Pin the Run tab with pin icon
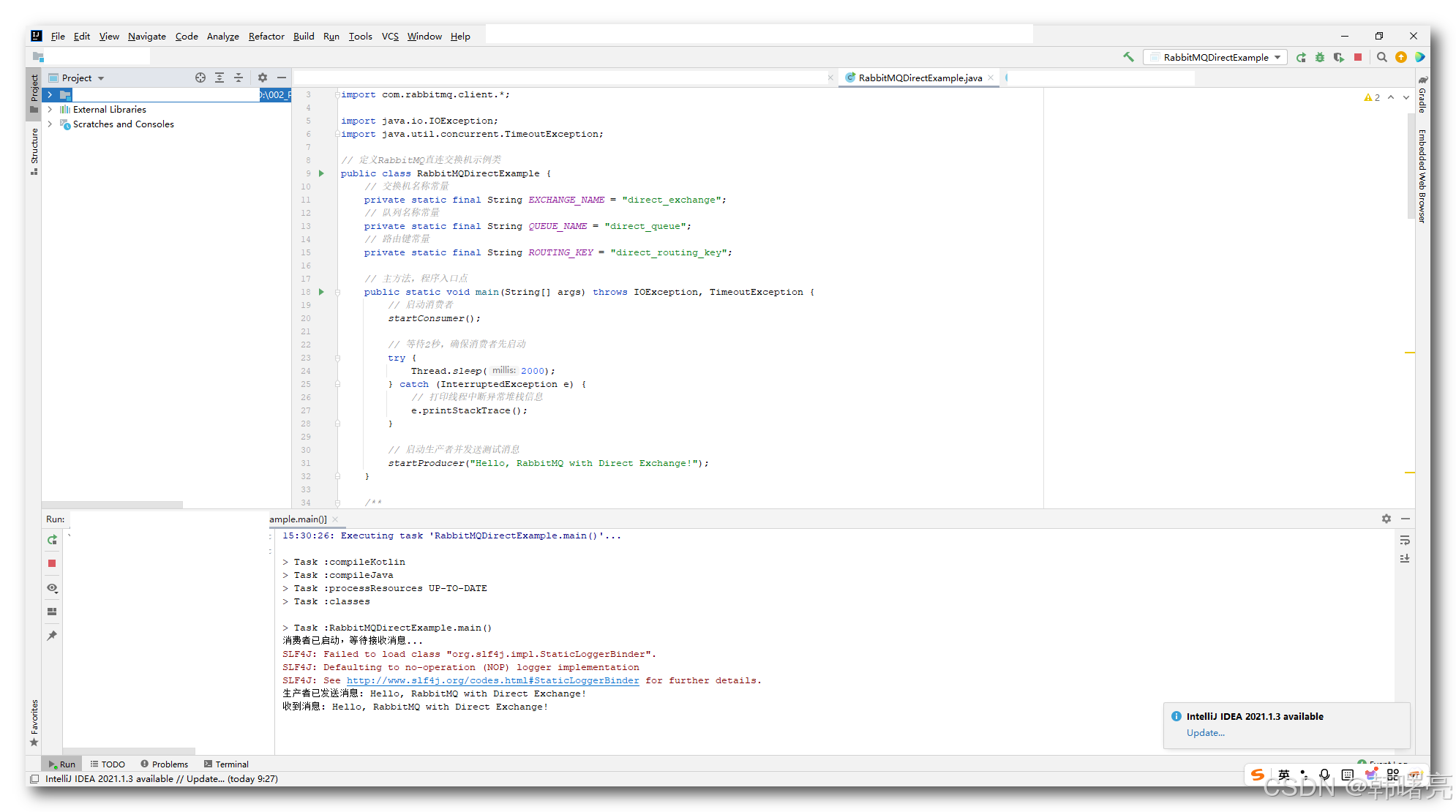 [x=52, y=636]
